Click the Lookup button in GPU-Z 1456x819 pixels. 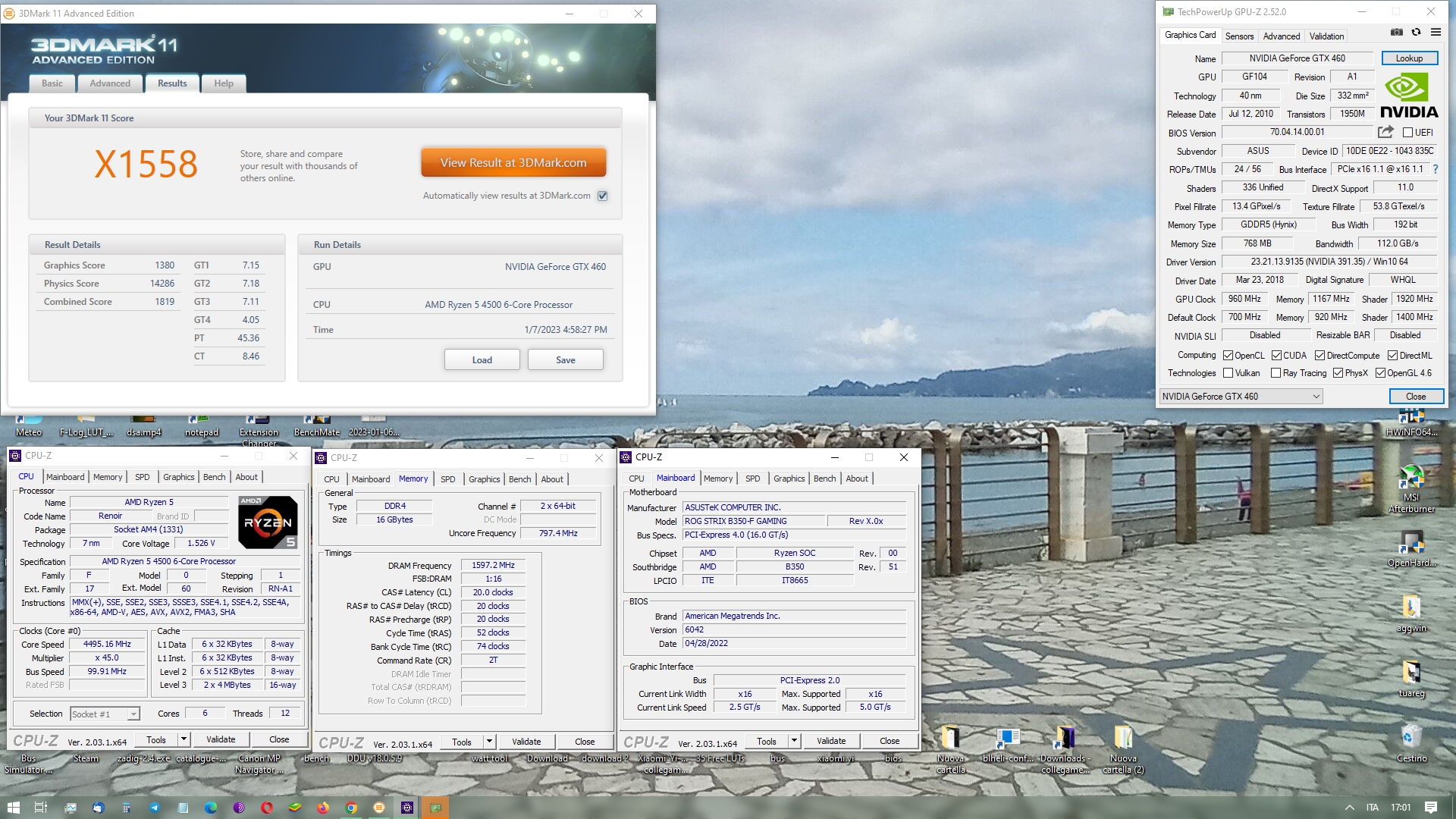tap(1409, 58)
